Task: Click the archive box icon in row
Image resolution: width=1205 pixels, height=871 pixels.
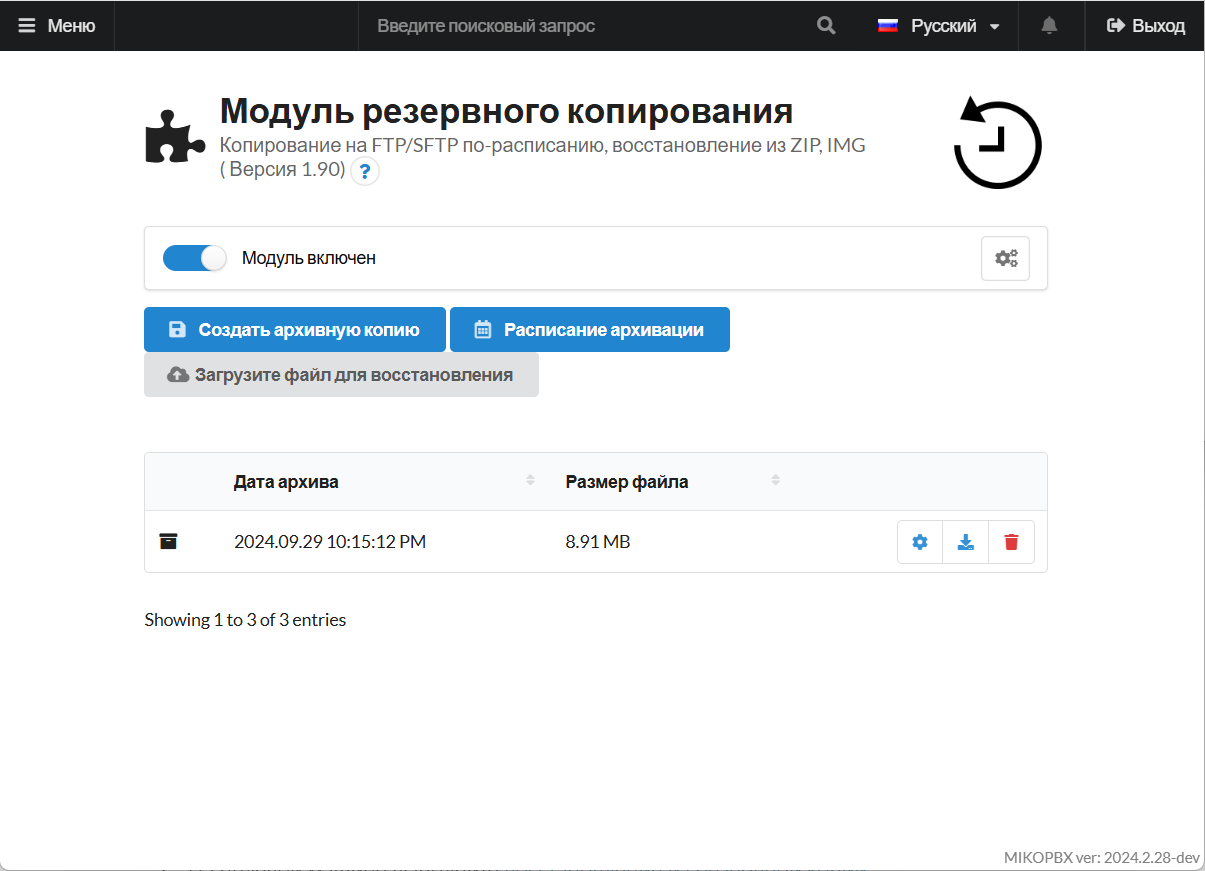Action: [169, 542]
